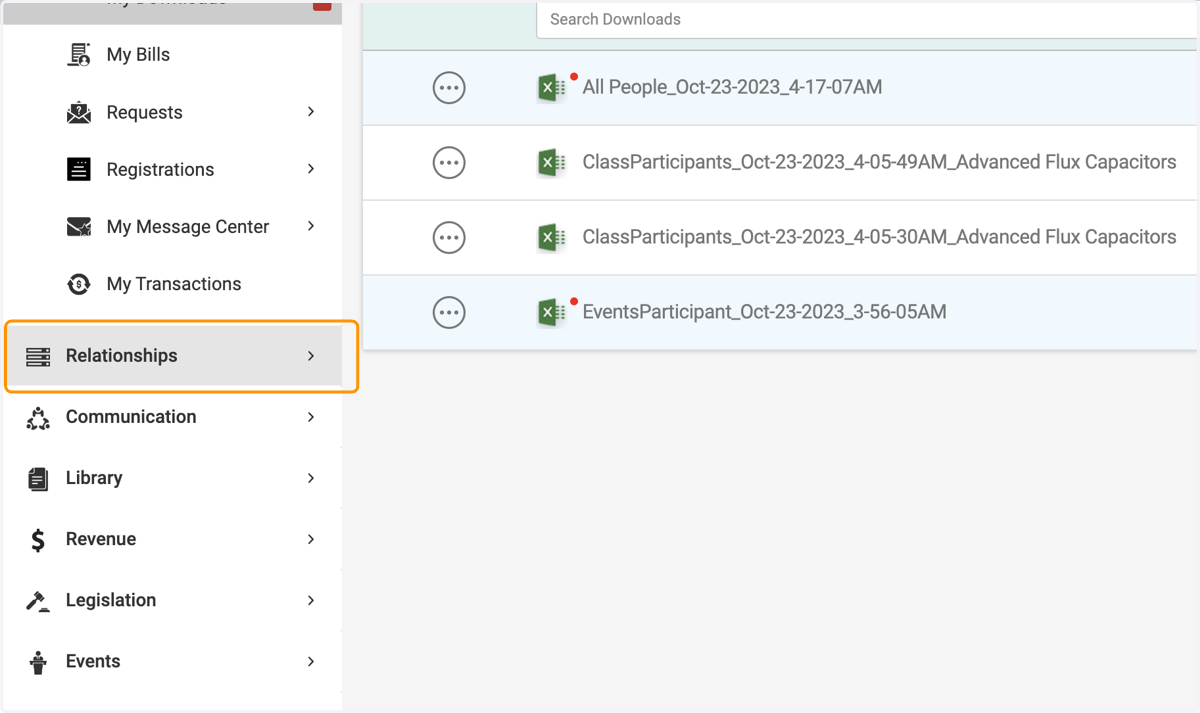Click the Revenue dollar sign icon
This screenshot has height=713, width=1200.
[38, 540]
